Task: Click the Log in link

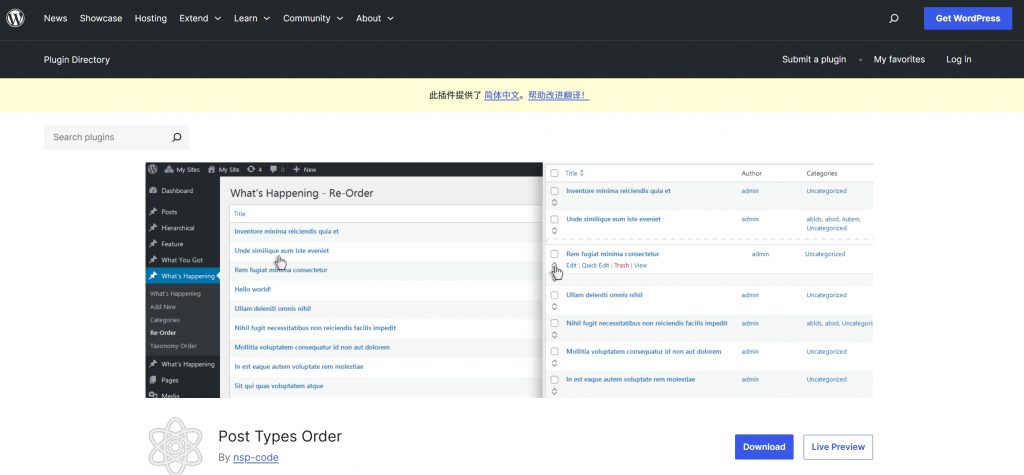Action: point(959,59)
